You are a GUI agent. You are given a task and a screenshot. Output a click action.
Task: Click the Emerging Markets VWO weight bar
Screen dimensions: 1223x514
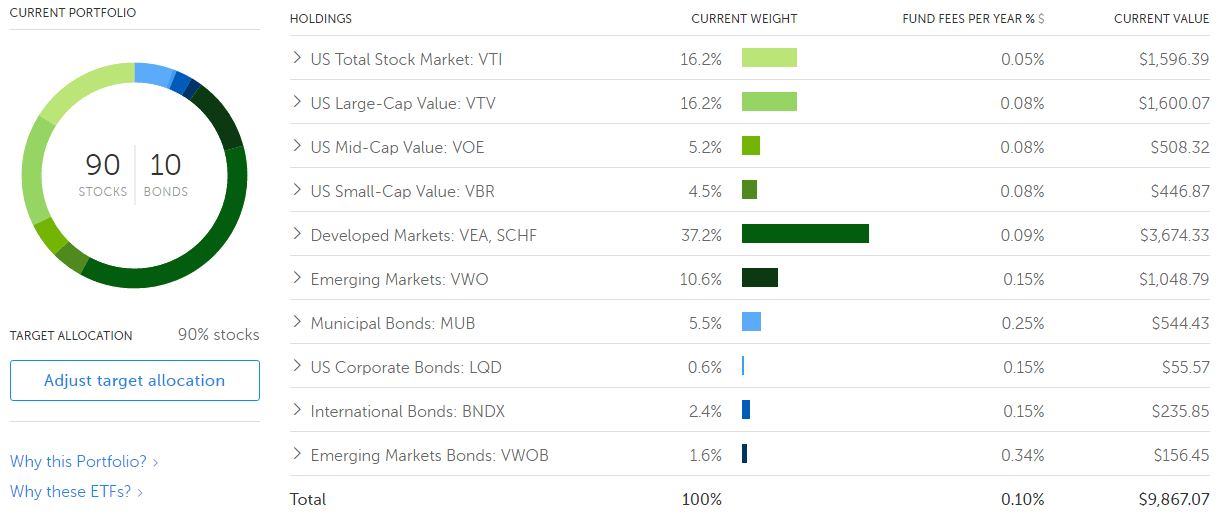760,278
